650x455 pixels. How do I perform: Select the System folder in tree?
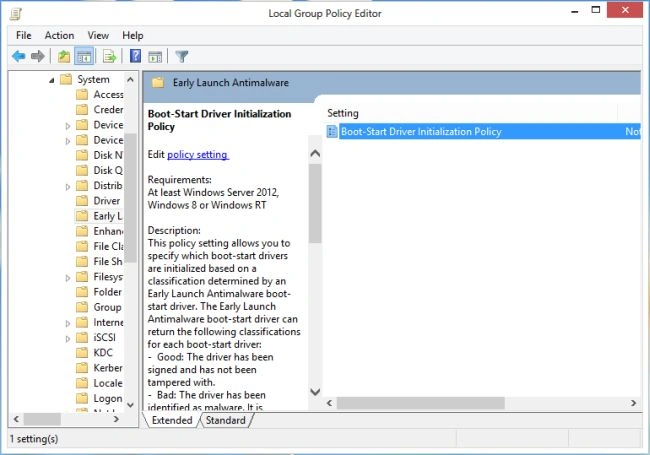click(x=93, y=79)
